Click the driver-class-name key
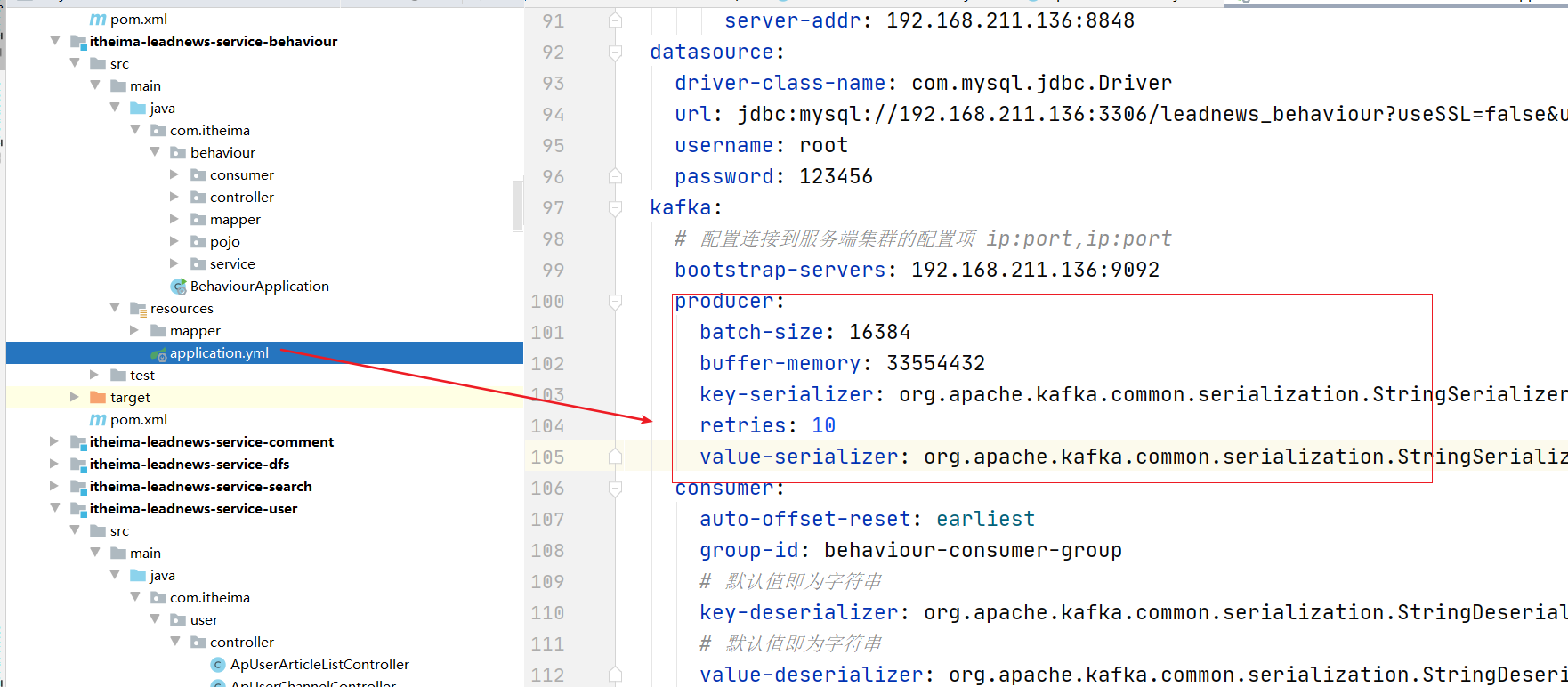 pos(780,83)
